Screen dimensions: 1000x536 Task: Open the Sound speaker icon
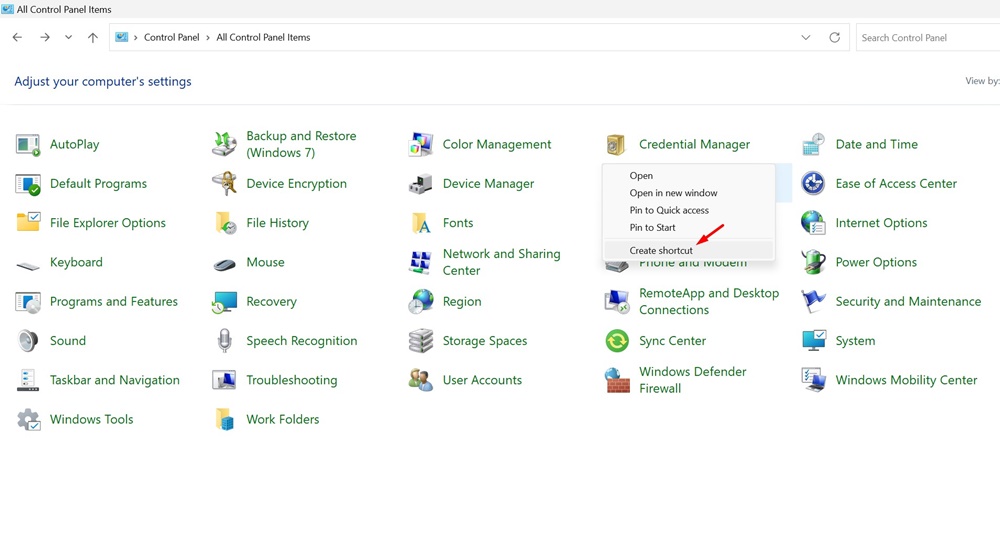pos(28,341)
